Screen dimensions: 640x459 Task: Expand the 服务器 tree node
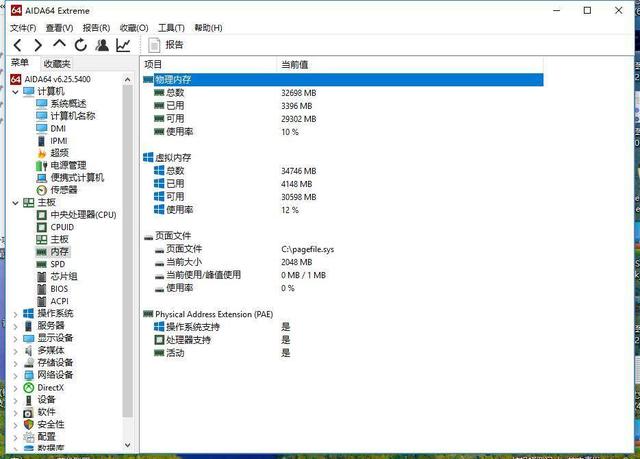[15, 326]
